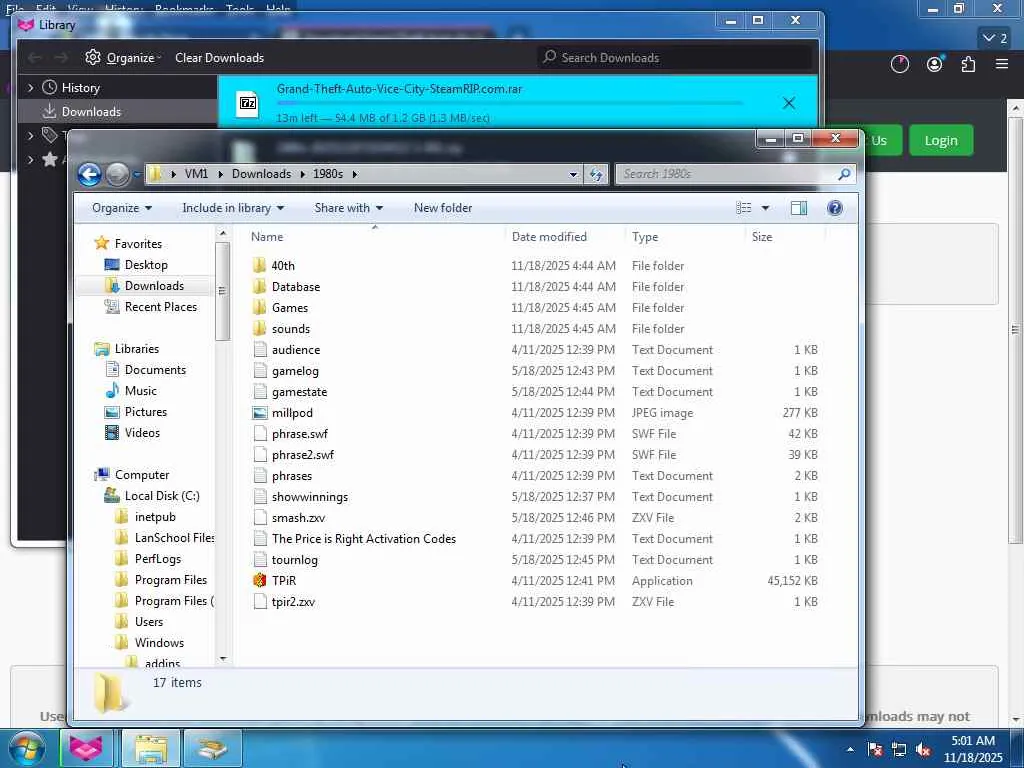This screenshot has height=768, width=1024.
Task: Select the millpod JPEG image icon
Action: [x=260, y=413]
